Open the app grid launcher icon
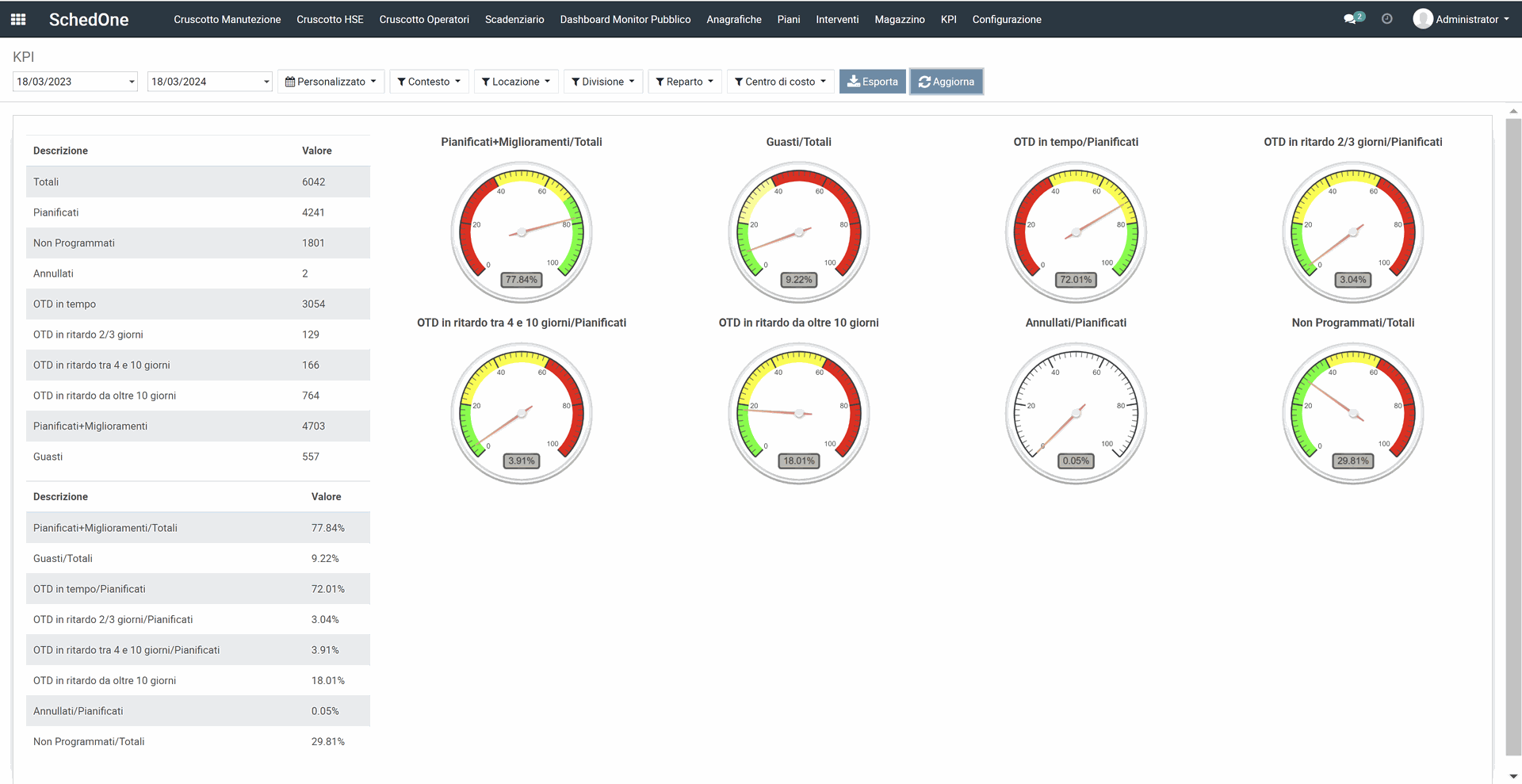1522x784 pixels. (18, 19)
